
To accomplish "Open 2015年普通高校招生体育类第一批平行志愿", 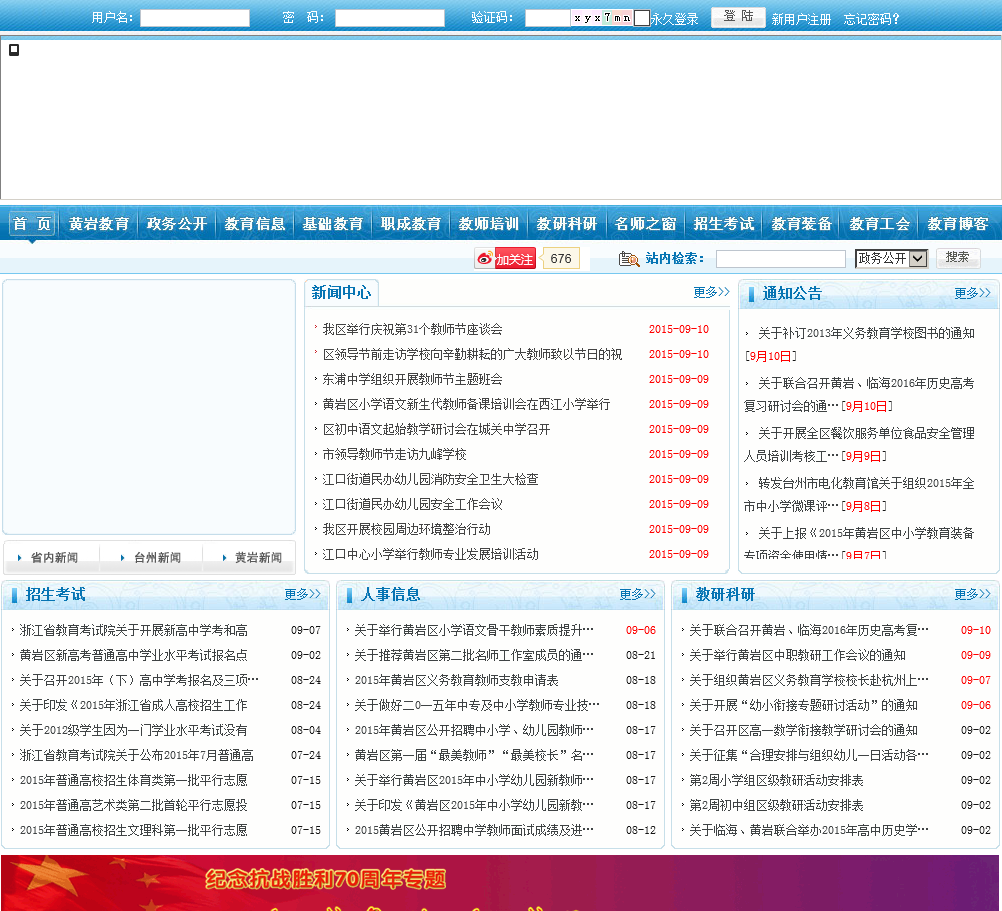I will (134, 780).
